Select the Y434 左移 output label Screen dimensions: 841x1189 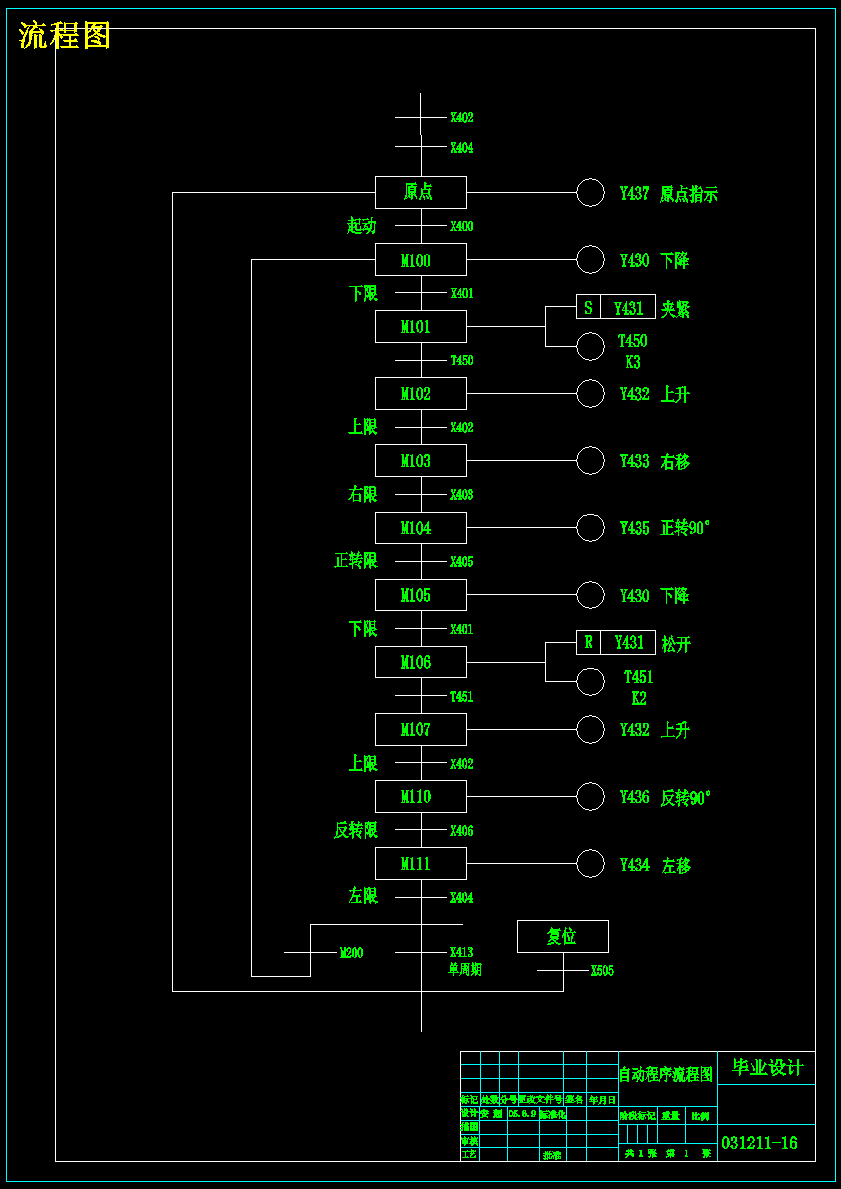[x=655, y=865]
